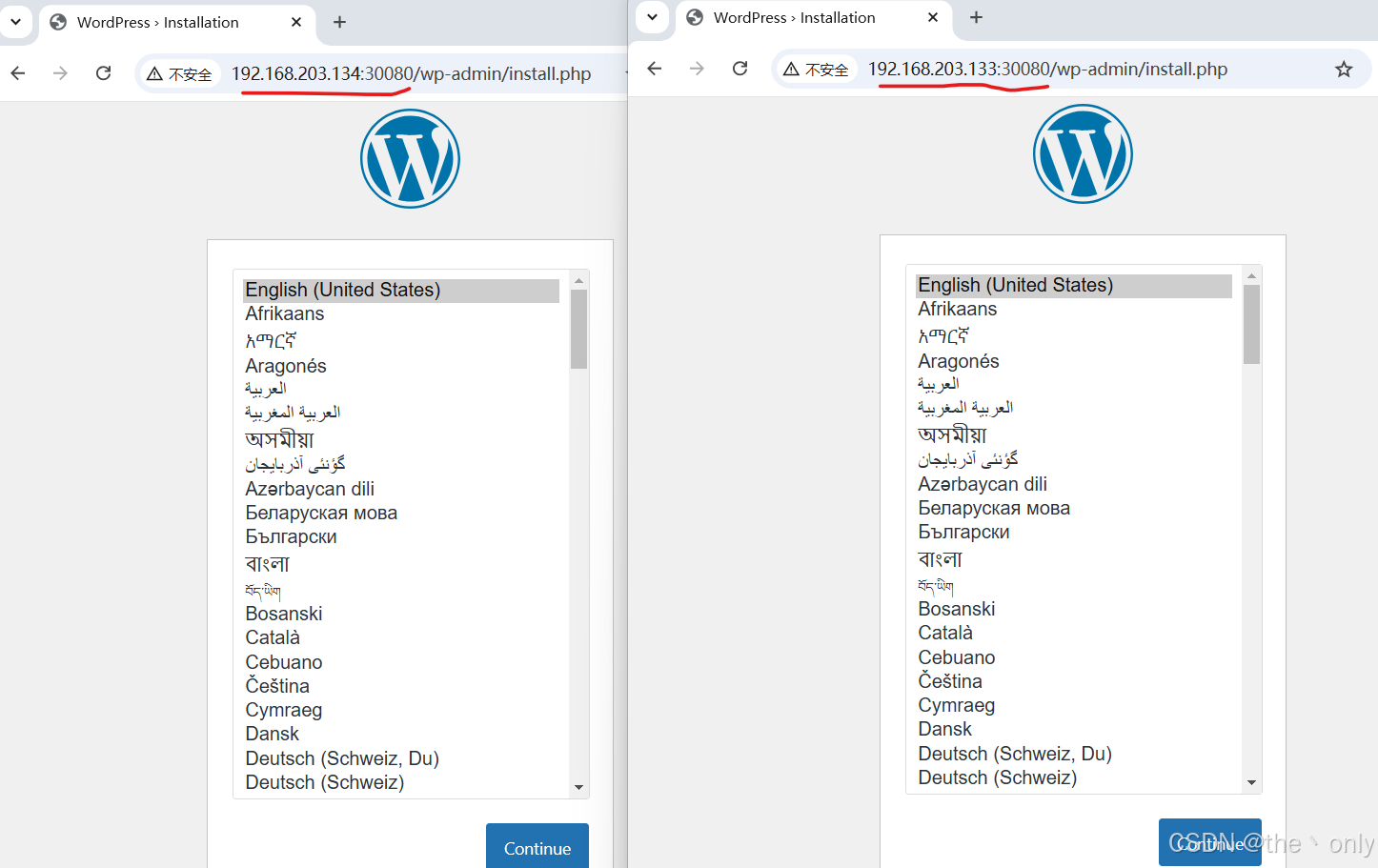1378x868 pixels.
Task: Reload page in left browser window
Action: (x=104, y=73)
